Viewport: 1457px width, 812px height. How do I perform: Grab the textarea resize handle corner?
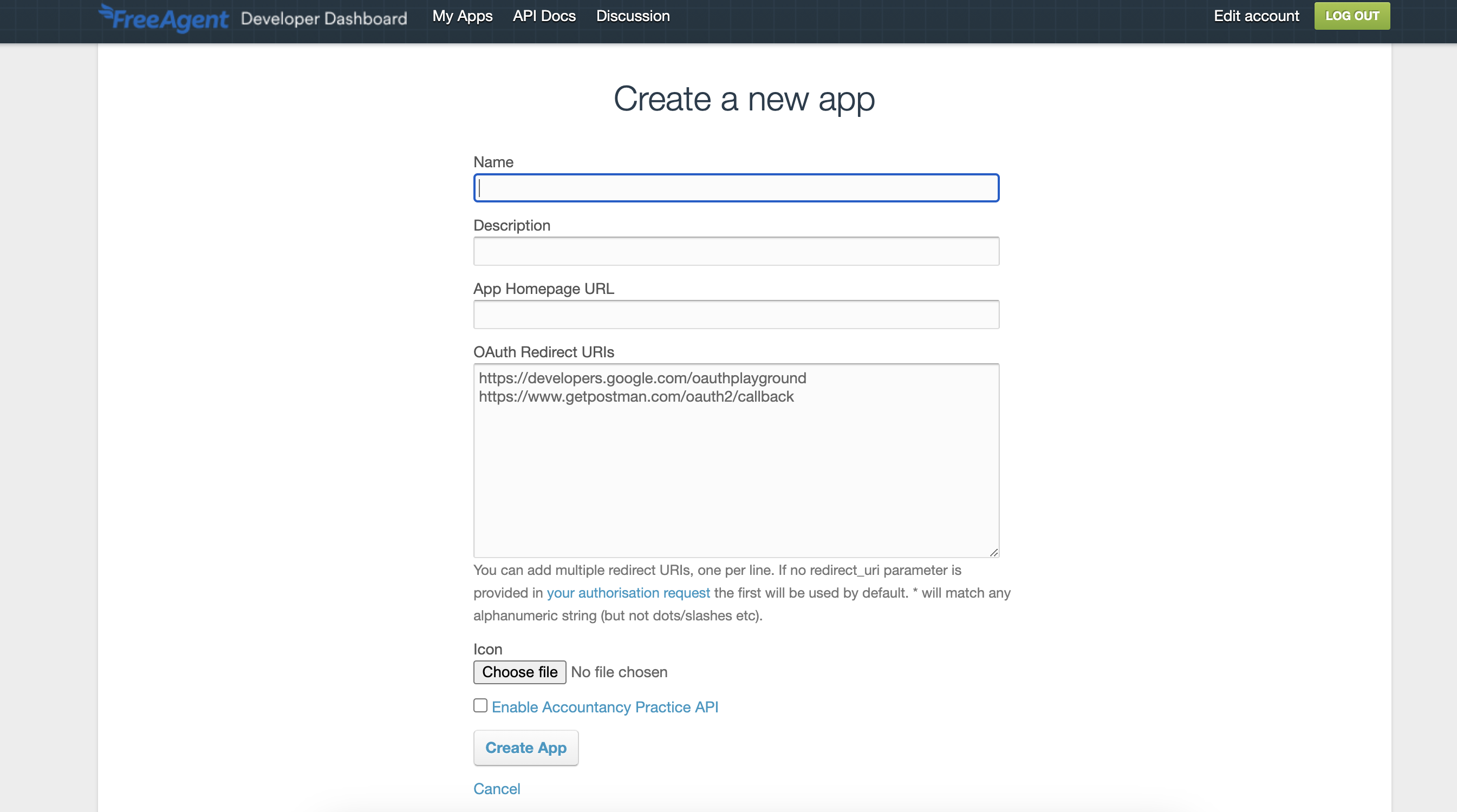tap(994, 553)
